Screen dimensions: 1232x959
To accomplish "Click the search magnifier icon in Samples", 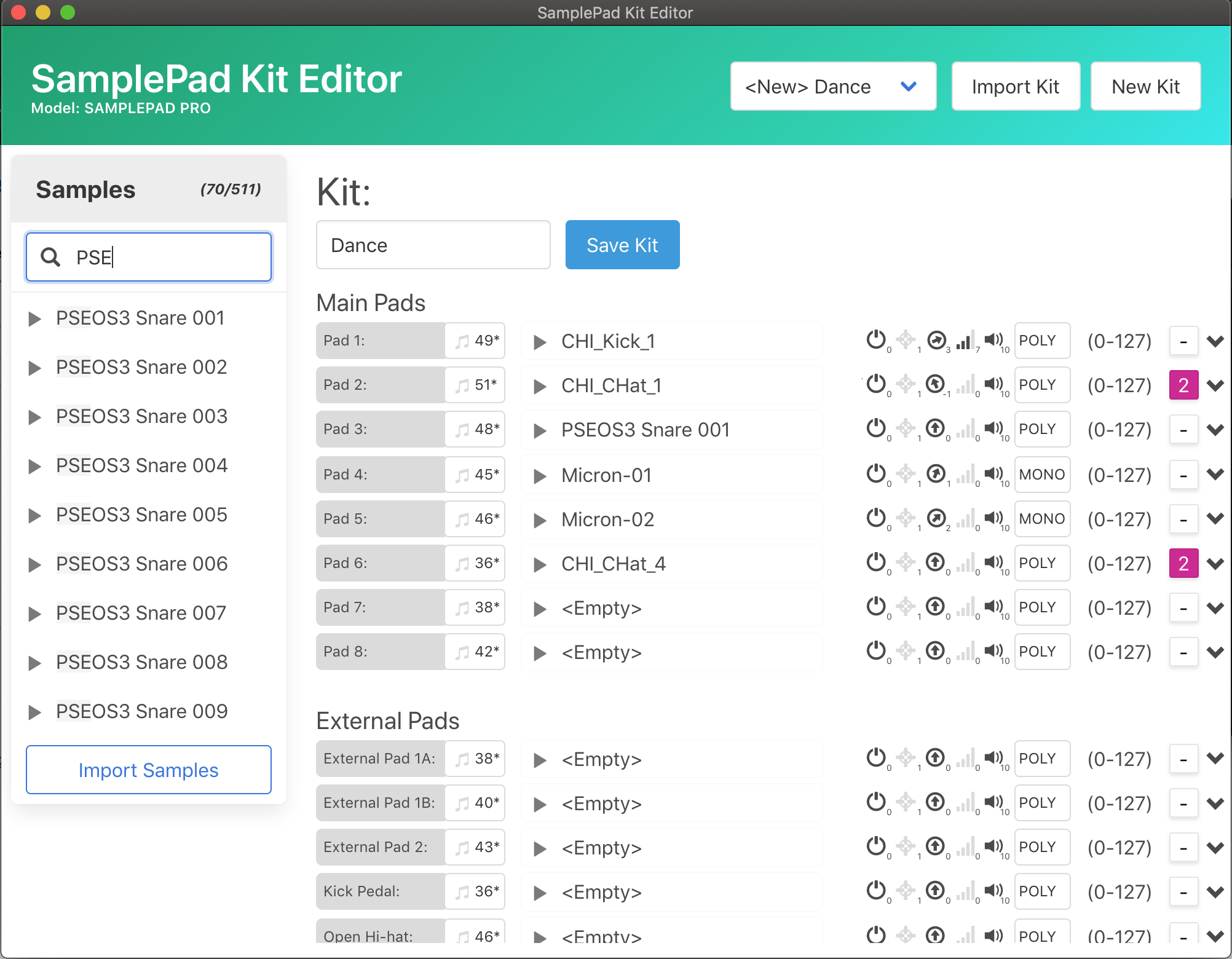I will click(50, 257).
